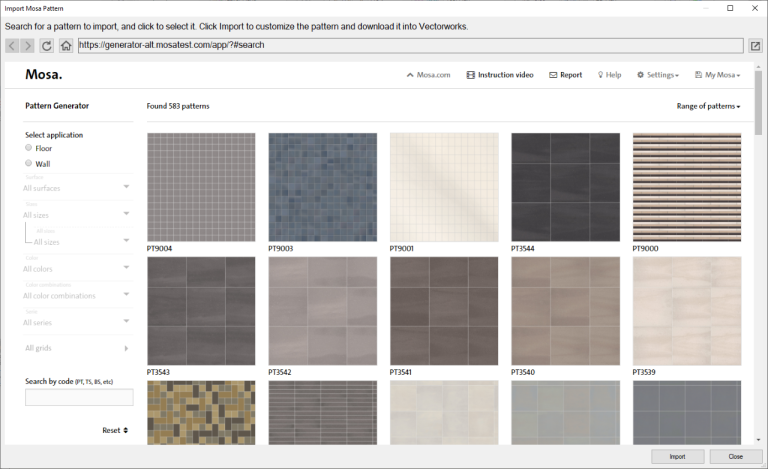Expand the Range of patterns dropdown
Image resolution: width=768 pixels, height=469 pixels.
tap(708, 106)
